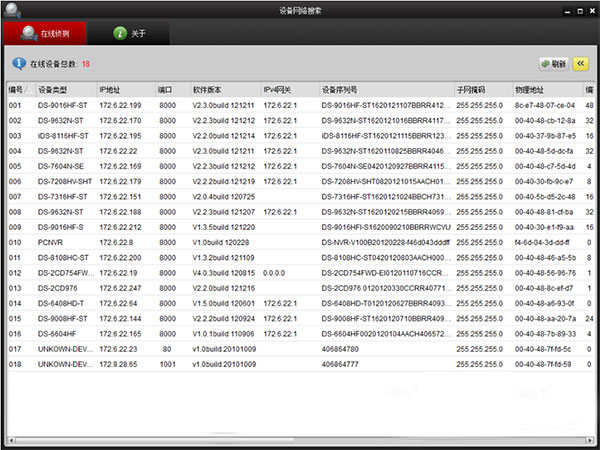Maximize the device search window
Image resolution: width=600 pixels, height=450 pixels.
(580, 11)
